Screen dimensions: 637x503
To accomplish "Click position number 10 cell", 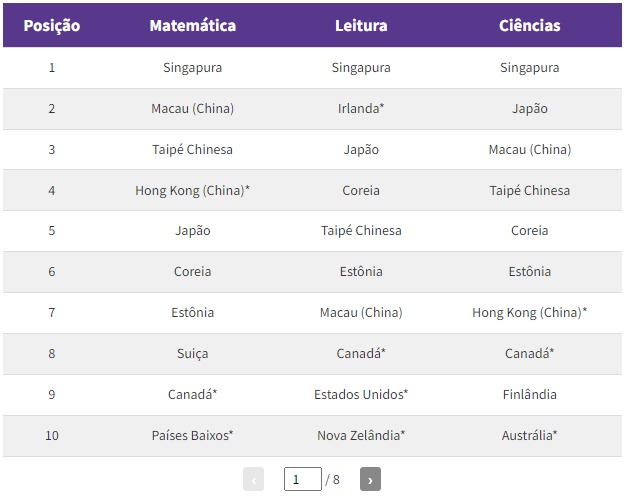I will (51, 435).
